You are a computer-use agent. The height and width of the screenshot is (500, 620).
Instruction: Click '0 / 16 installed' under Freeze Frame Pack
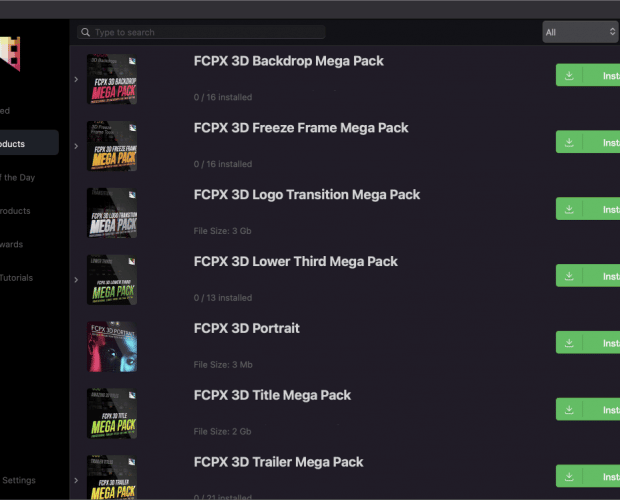223,164
